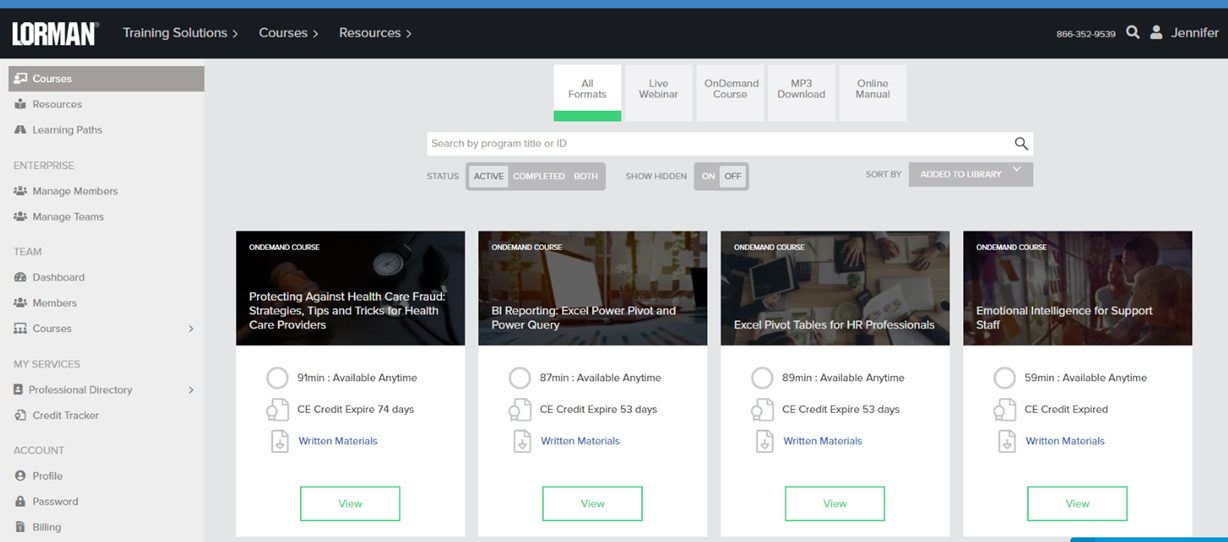Viewport: 1228px width, 542px height.
Task: Expand the Team Courses sidebar submenu
Action: (x=190, y=328)
